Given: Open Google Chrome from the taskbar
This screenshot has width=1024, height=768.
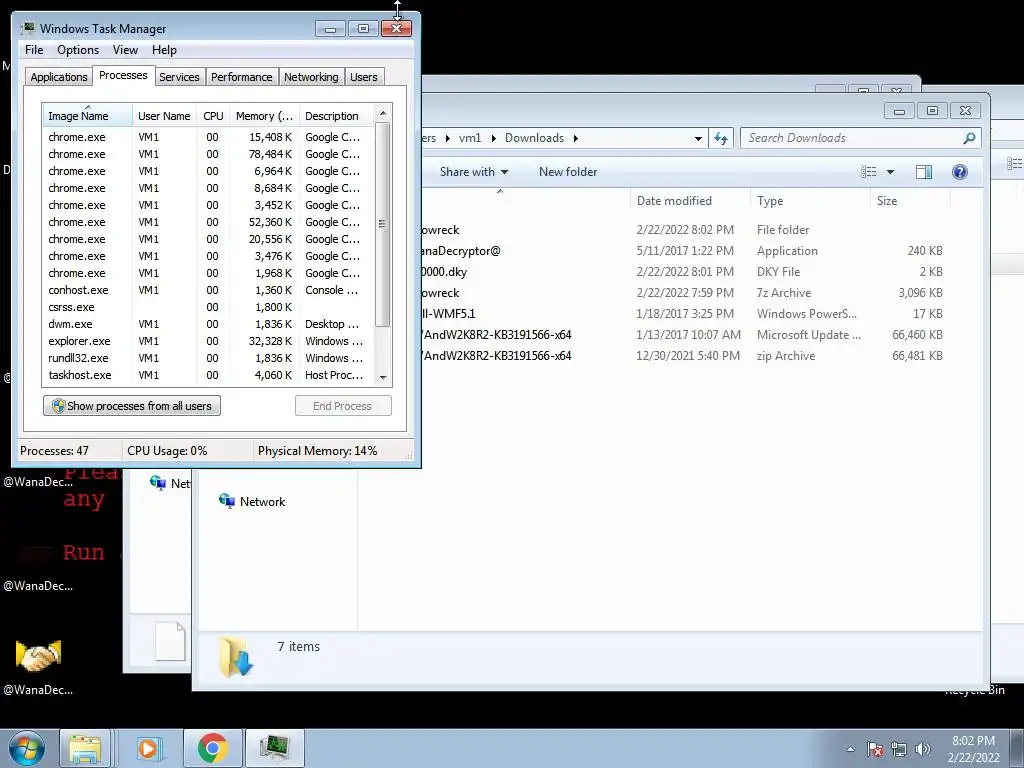Looking at the screenshot, I should [212, 748].
